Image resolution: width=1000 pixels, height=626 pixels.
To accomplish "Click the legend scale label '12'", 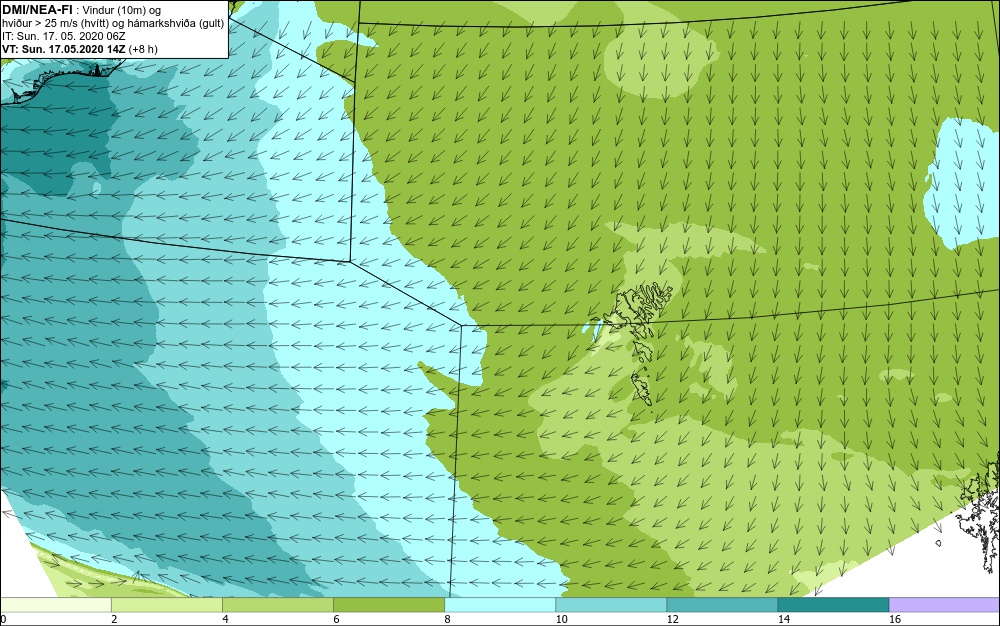I will 672,619.
